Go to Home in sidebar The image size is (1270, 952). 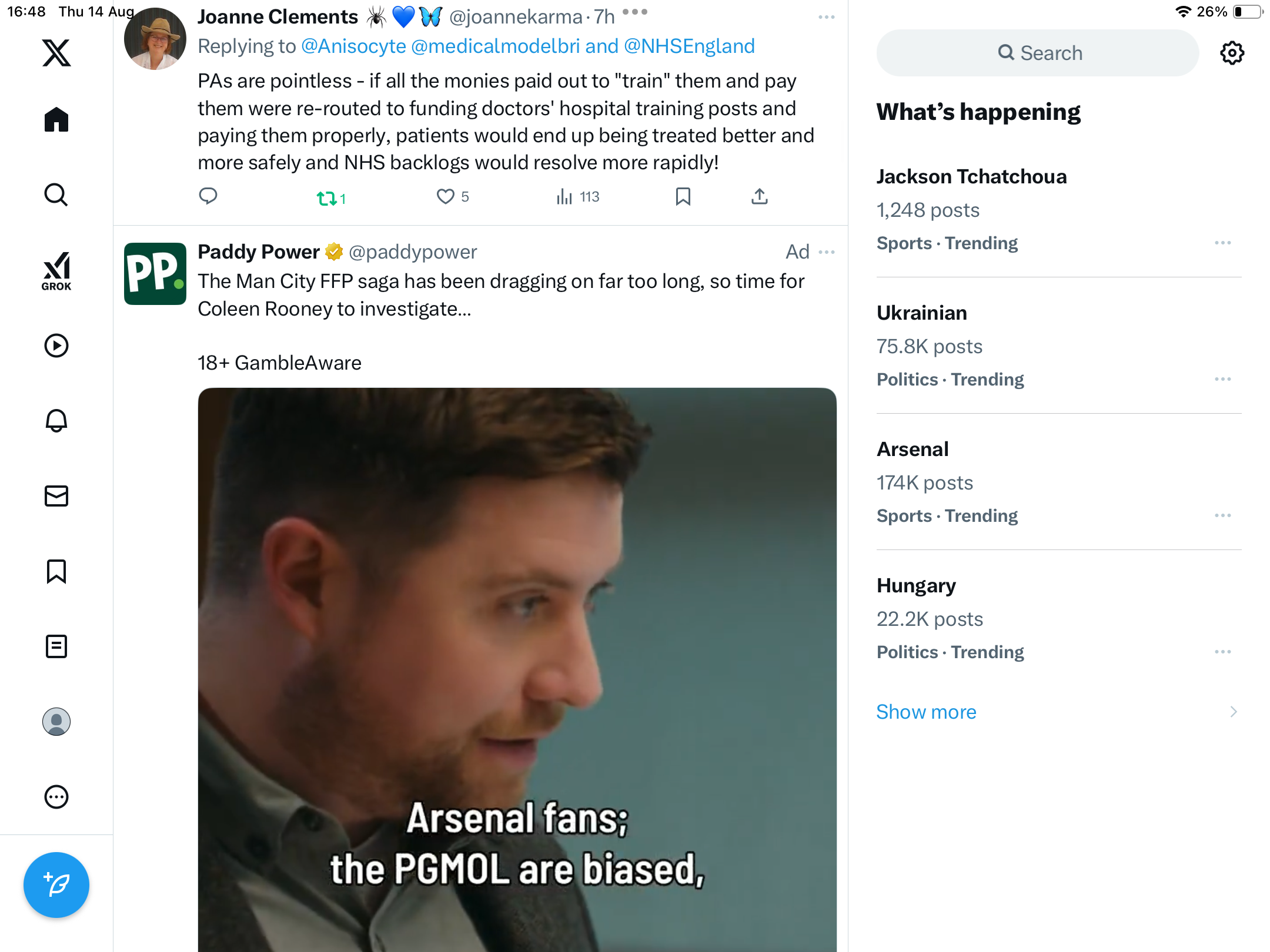[56, 120]
